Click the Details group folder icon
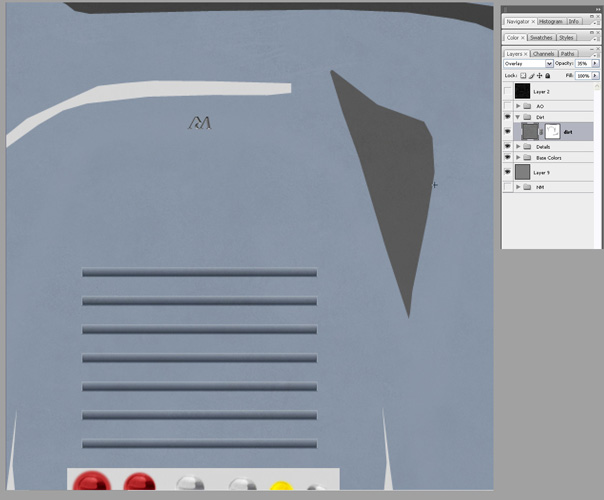 (x=527, y=146)
